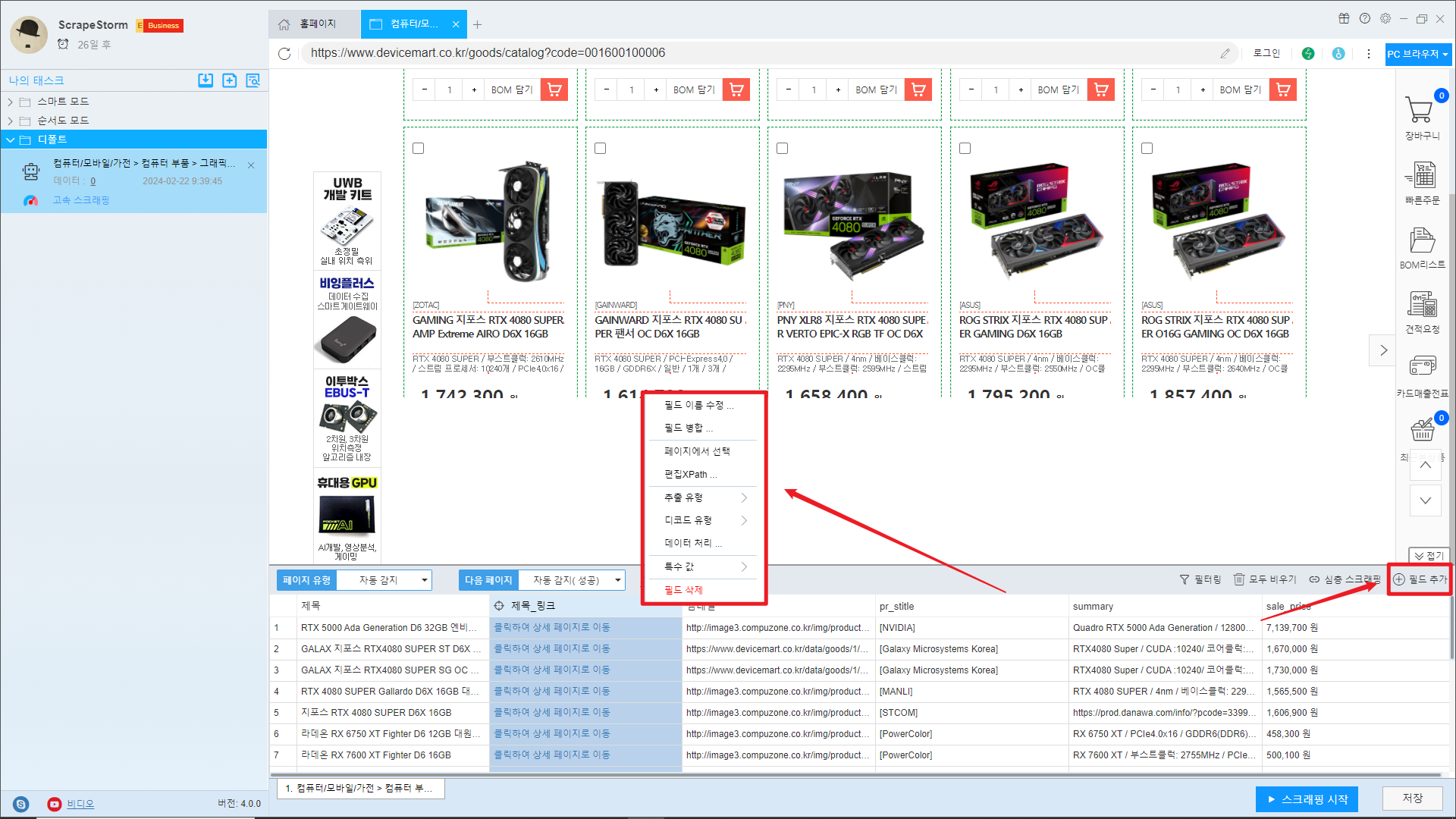1456x819 pixels.
Task: Open the 페이지 유형 자동 감지 dropdown
Action: tap(384, 580)
